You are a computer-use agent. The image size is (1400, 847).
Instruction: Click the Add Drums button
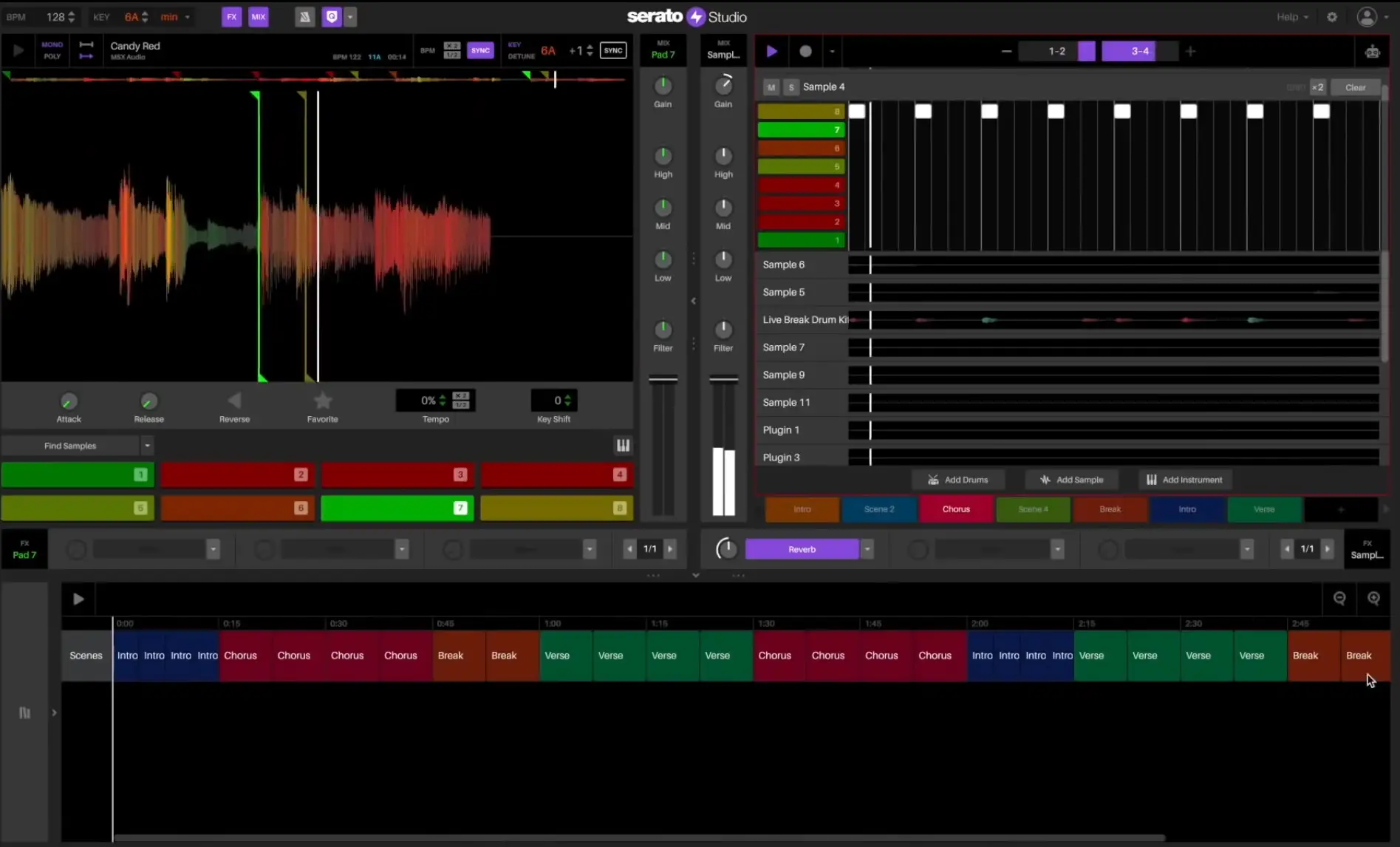[x=957, y=480]
